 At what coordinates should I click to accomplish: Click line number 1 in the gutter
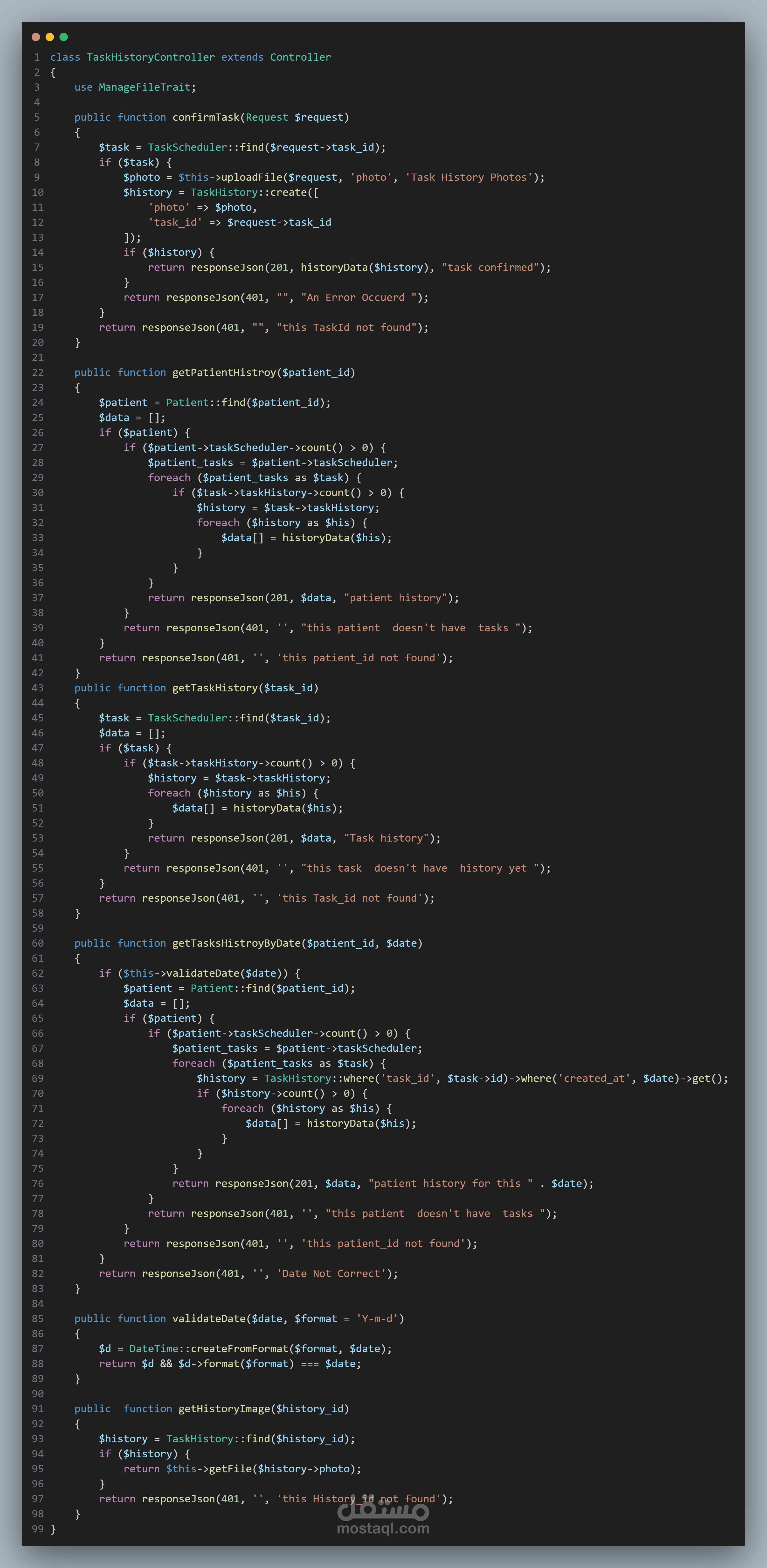pos(37,57)
